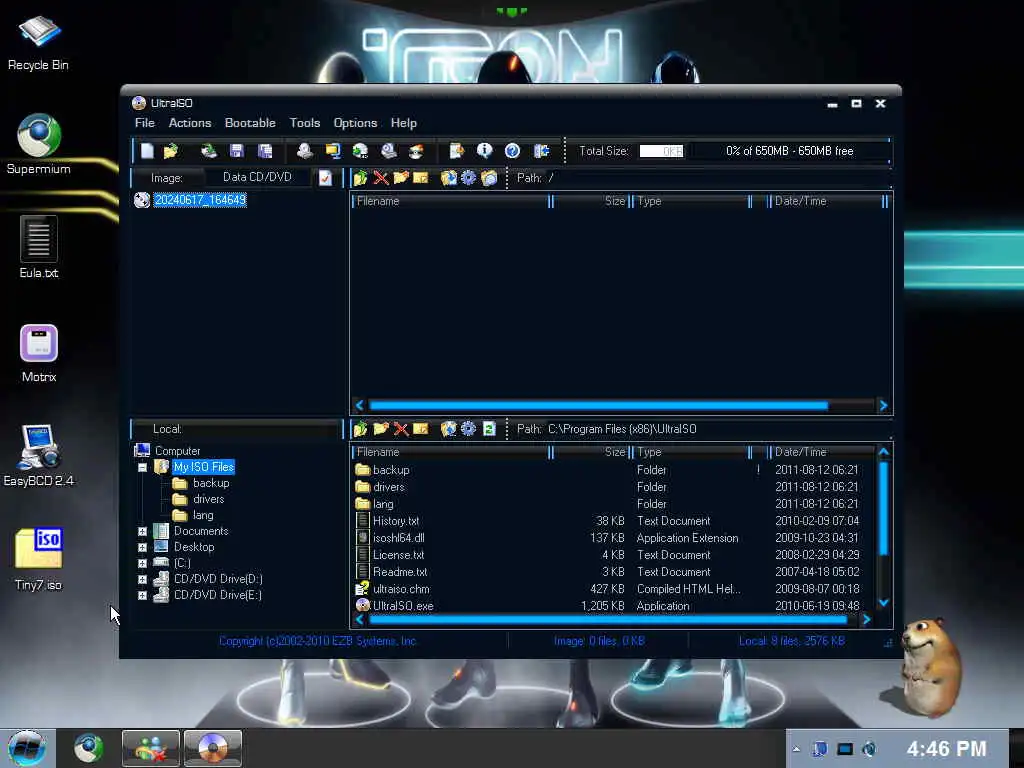Click the gear icon in local pane toolbar

point(468,429)
